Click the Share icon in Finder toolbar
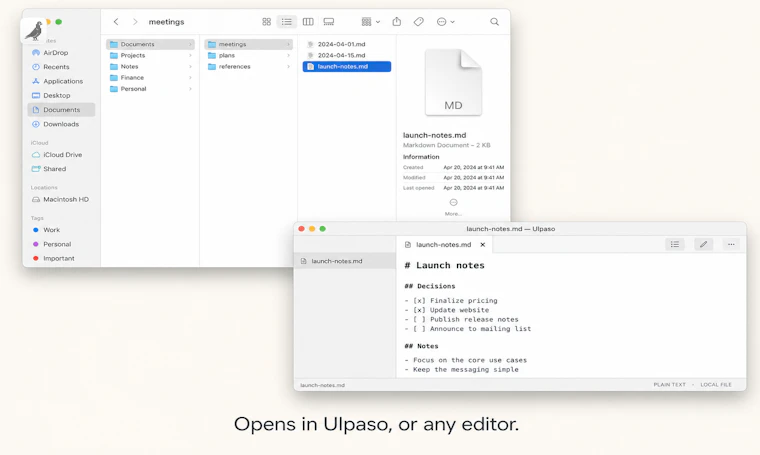The height and width of the screenshot is (455, 760). click(397, 22)
